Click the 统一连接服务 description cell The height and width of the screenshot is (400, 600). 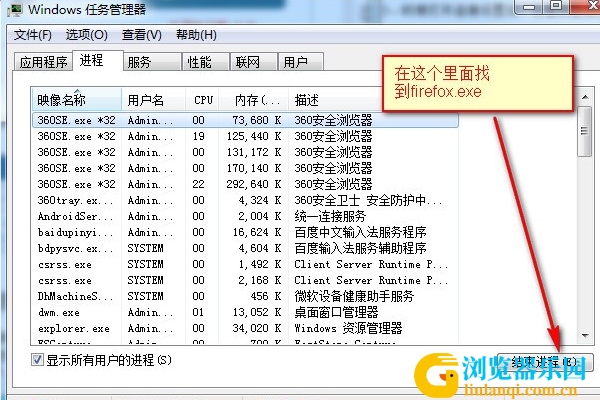coord(330,216)
